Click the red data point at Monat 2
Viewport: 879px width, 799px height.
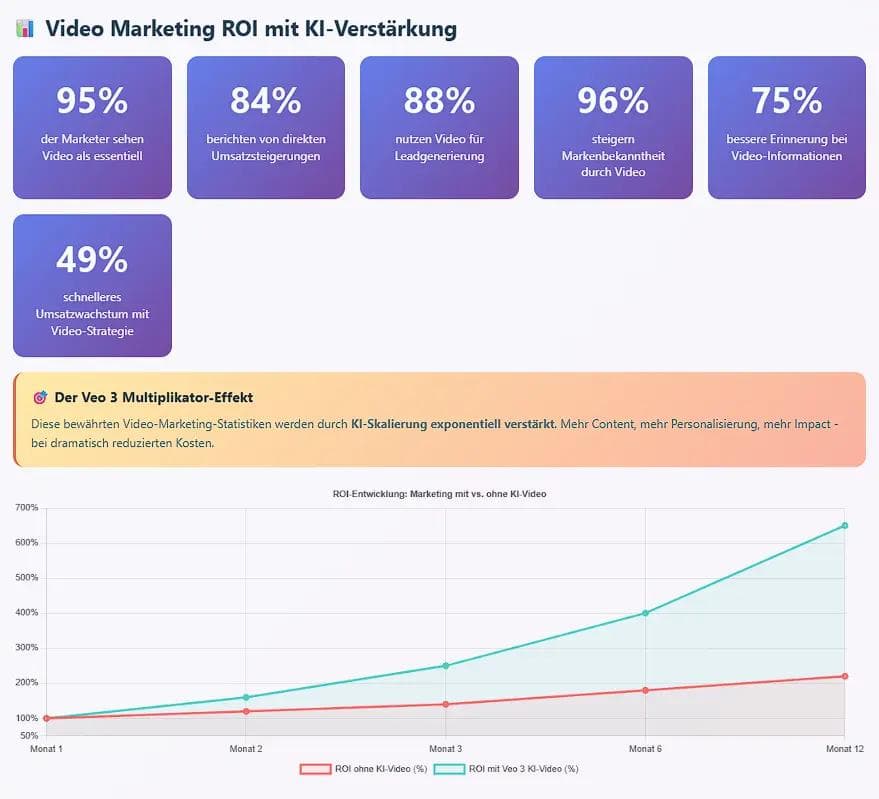(246, 711)
